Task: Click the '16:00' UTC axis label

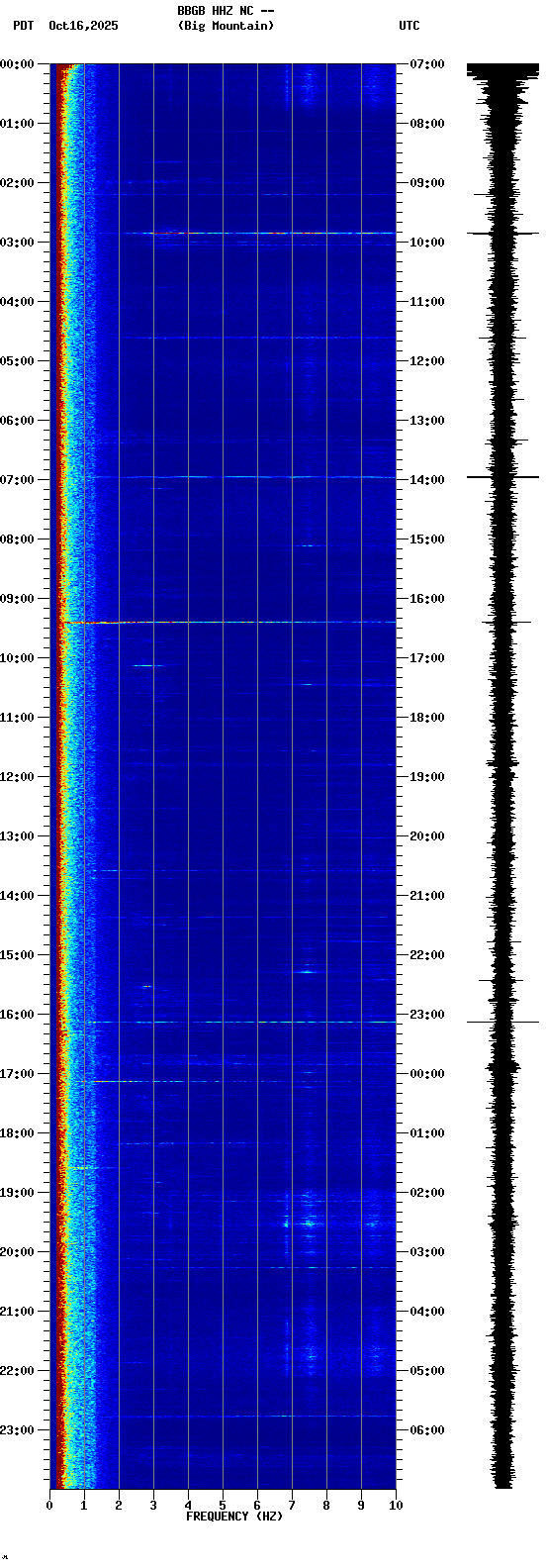Action: (x=427, y=599)
